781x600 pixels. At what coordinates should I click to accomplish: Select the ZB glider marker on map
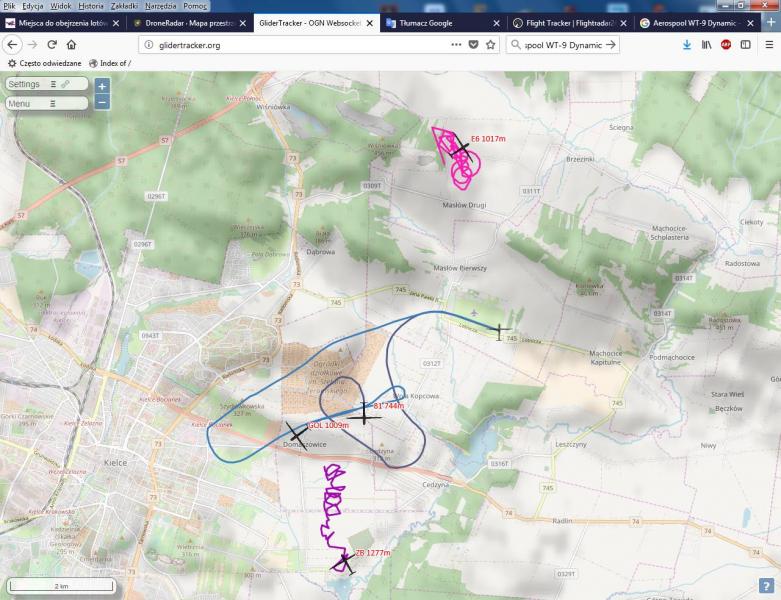[344, 563]
